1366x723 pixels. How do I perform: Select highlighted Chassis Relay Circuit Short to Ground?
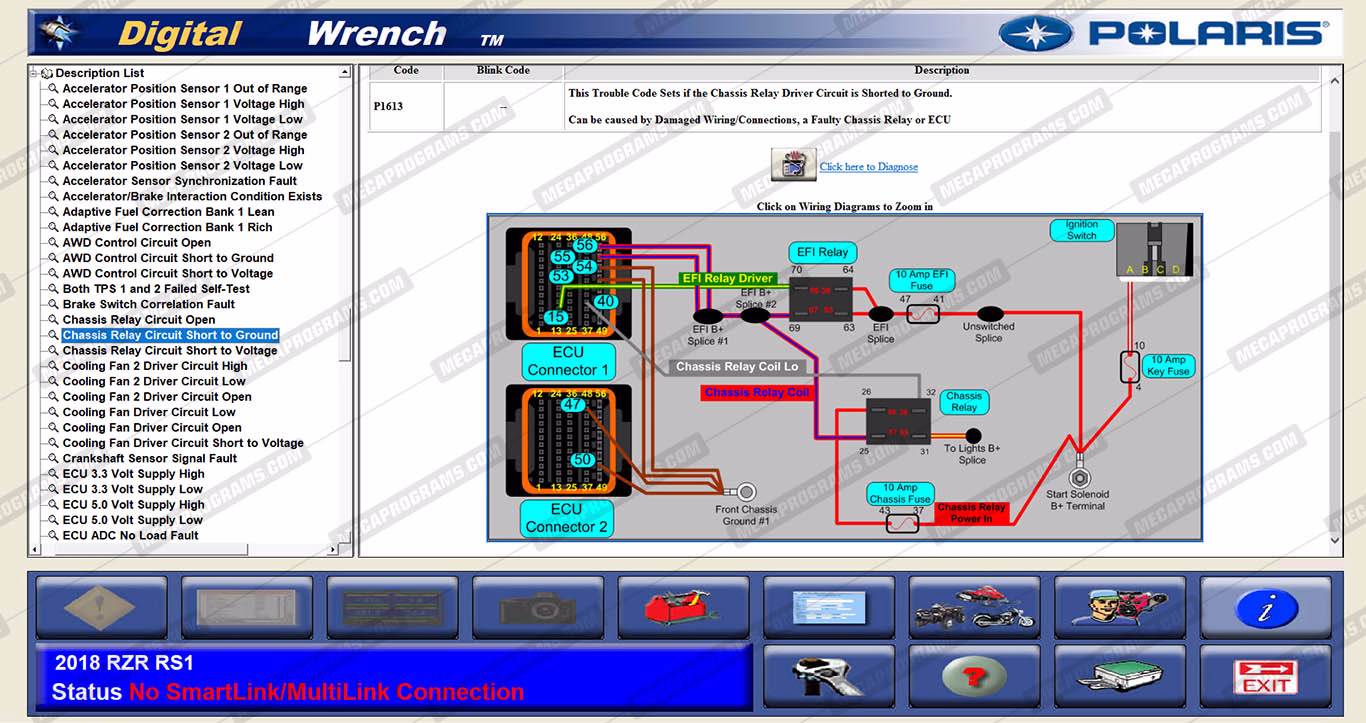[x=170, y=335]
